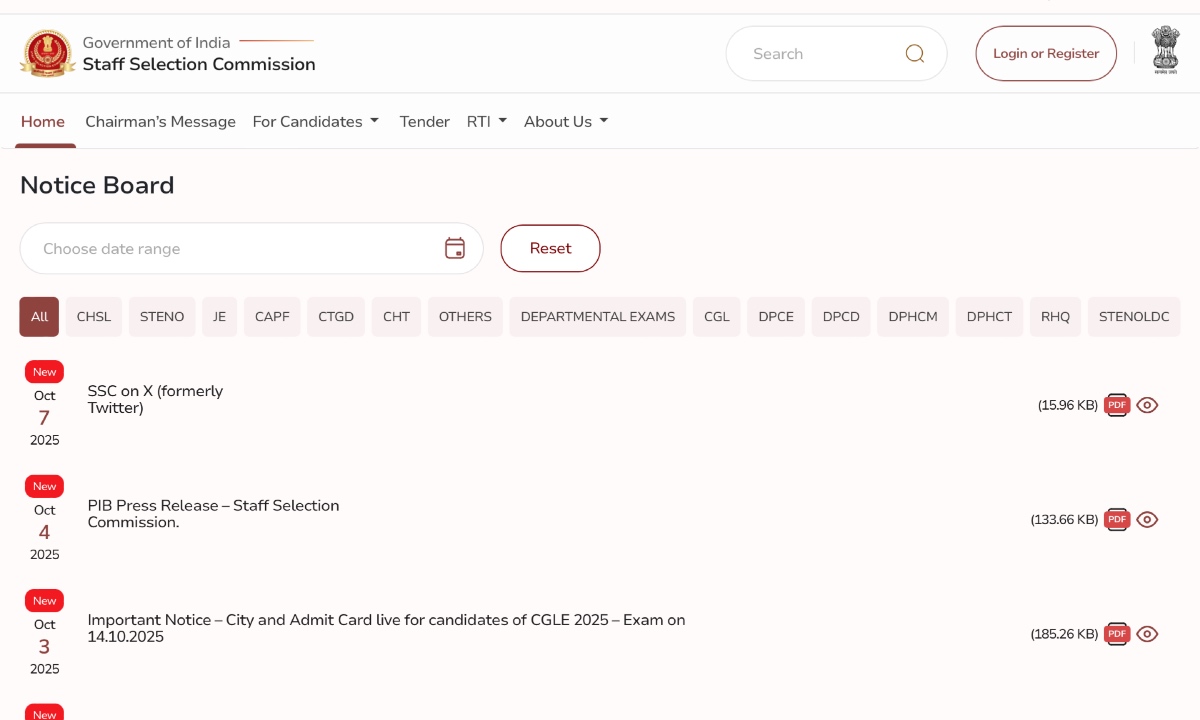The image size is (1200, 720).
Task: Preview SSC on X notice with eye icon
Action: click(x=1147, y=405)
